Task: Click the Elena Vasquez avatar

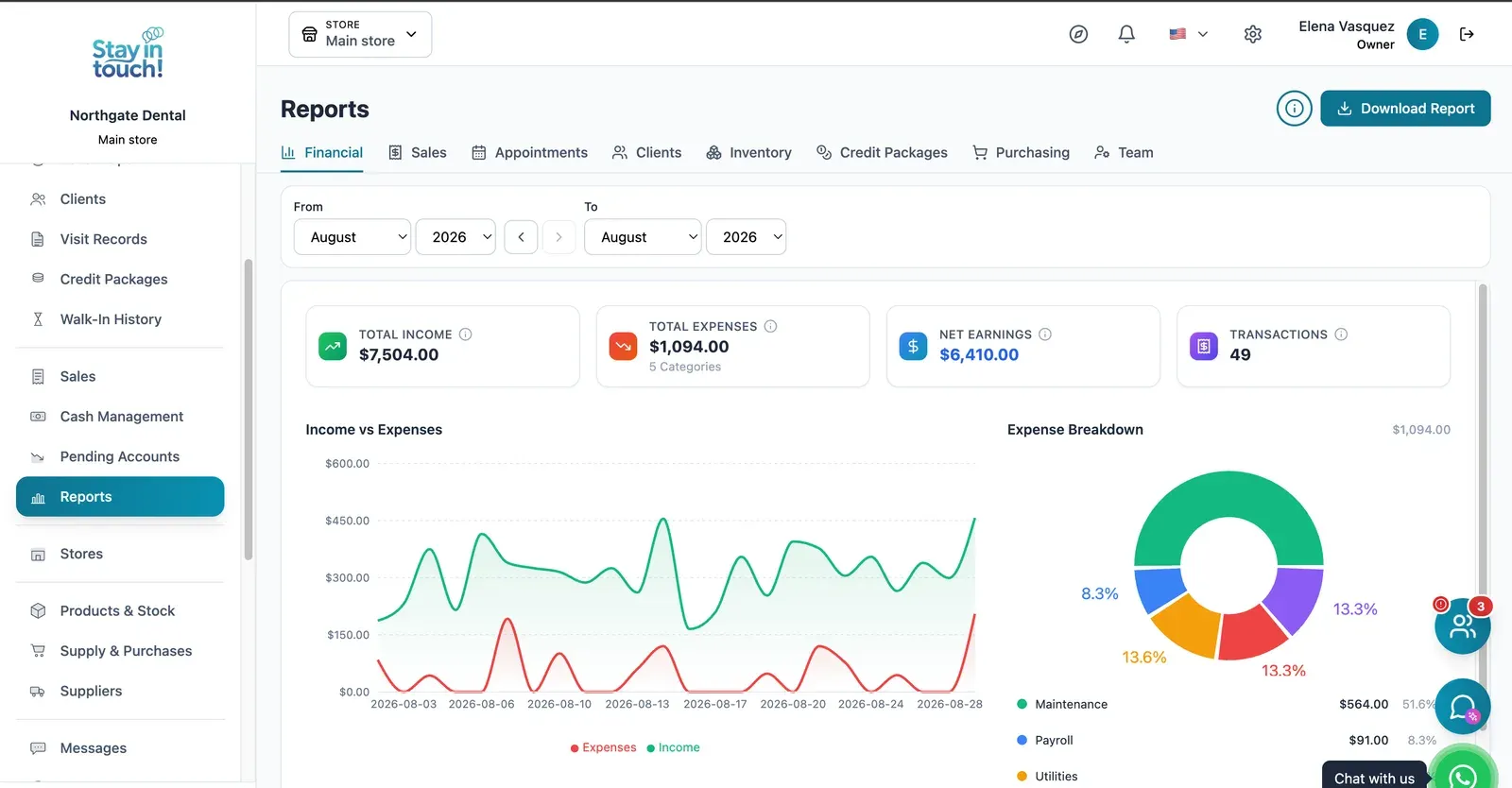Action: (1423, 34)
